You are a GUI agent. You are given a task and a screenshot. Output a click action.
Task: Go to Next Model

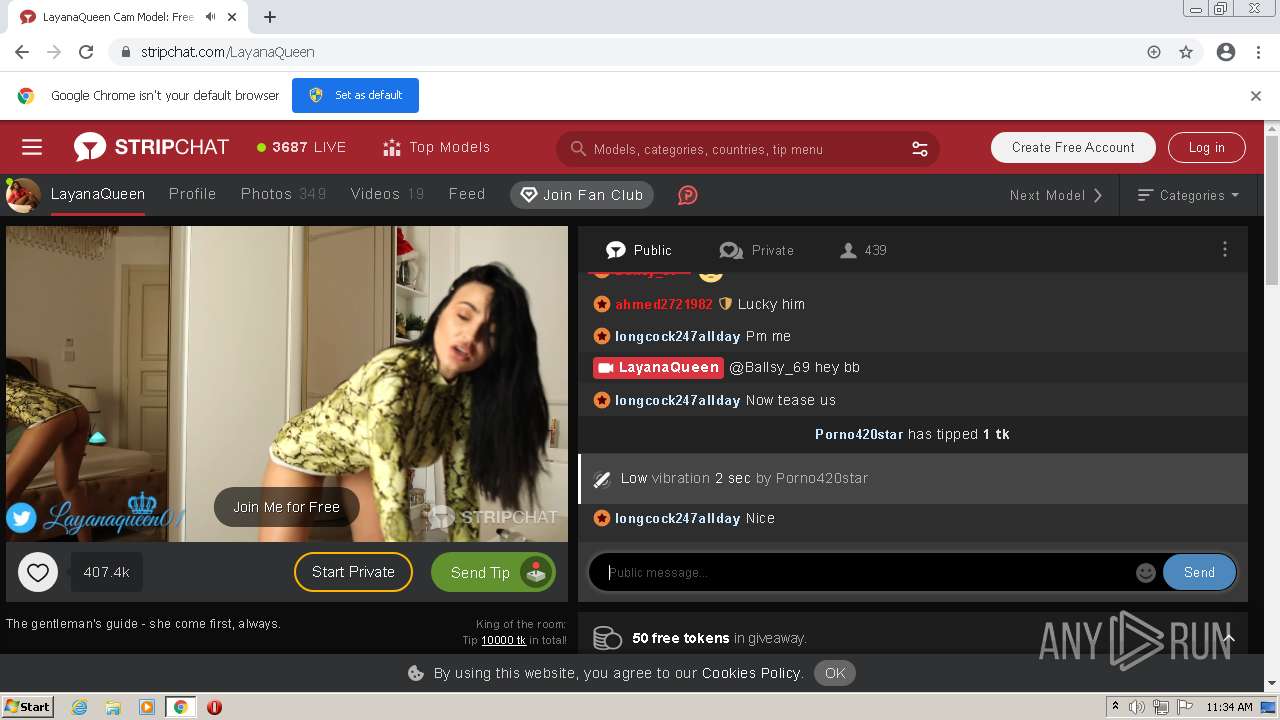[x=1056, y=195]
